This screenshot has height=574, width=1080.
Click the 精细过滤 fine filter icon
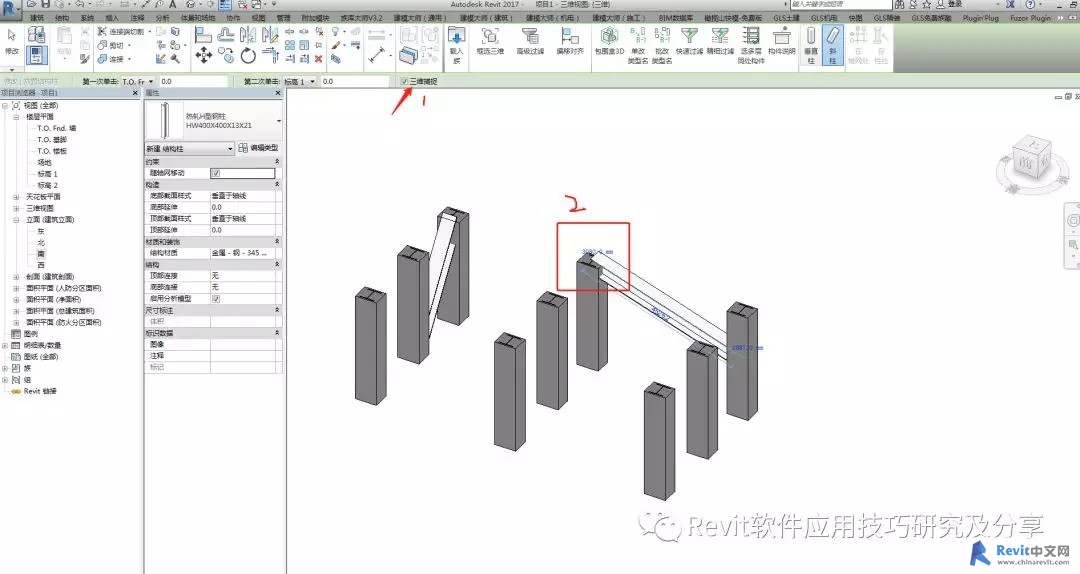720,41
